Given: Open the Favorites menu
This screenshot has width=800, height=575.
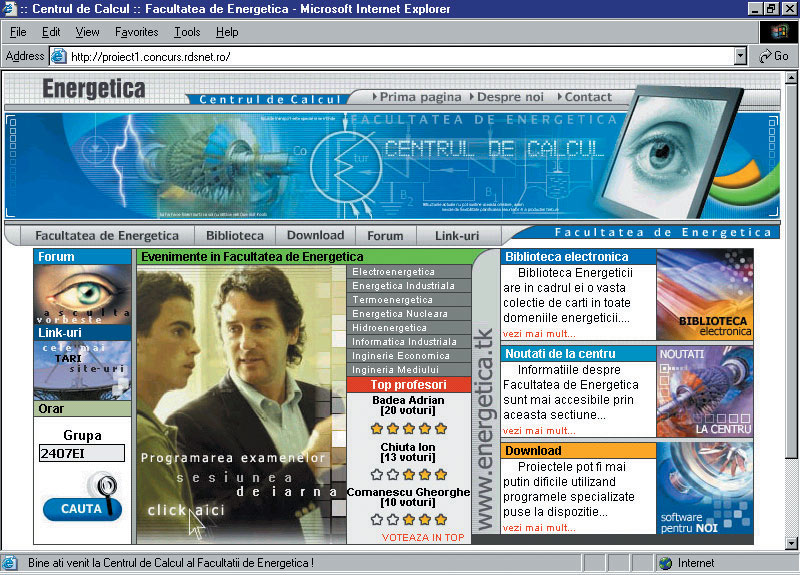Looking at the screenshot, I should point(136,32).
